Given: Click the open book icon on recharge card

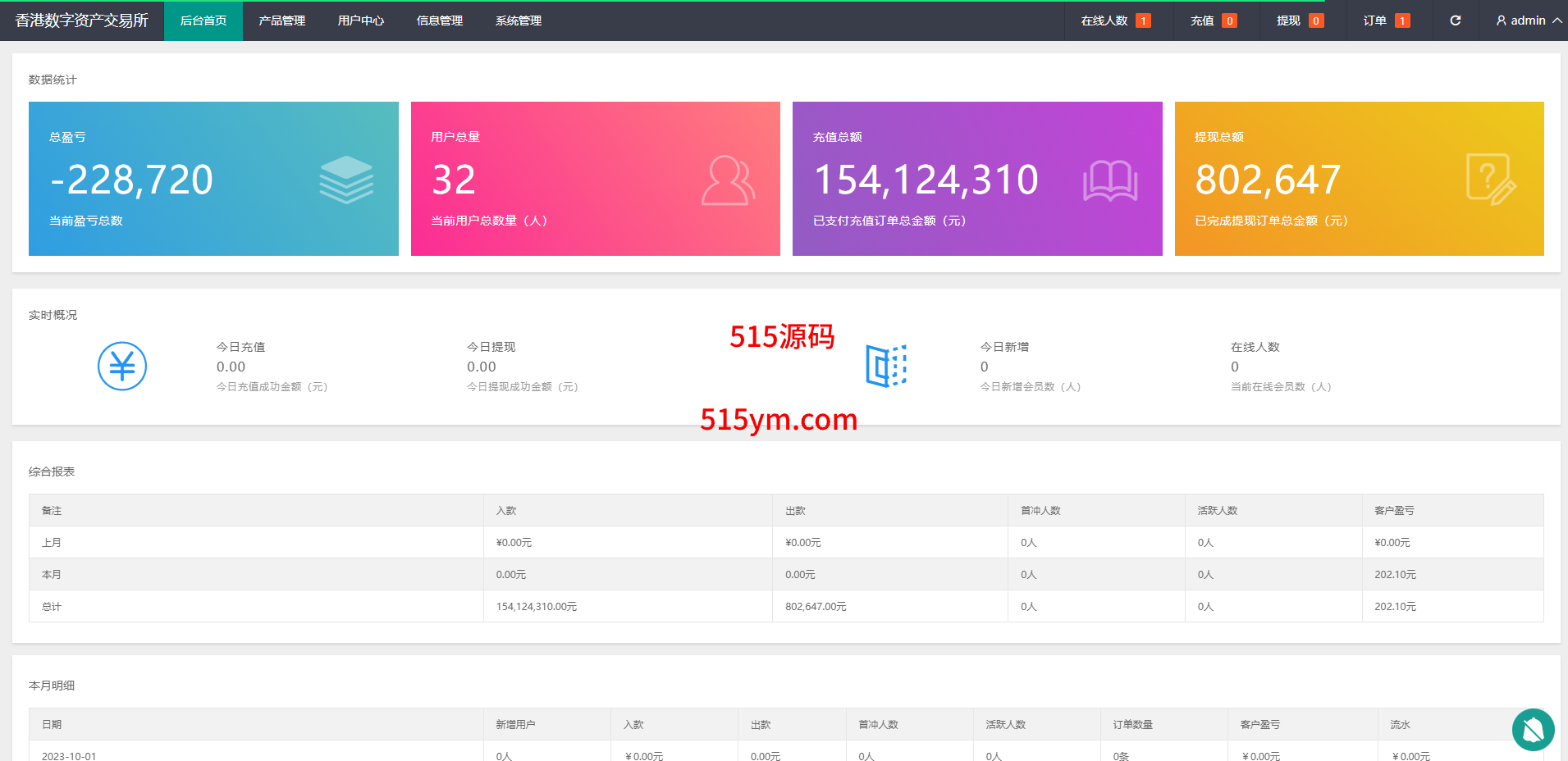Looking at the screenshot, I should [x=1109, y=180].
